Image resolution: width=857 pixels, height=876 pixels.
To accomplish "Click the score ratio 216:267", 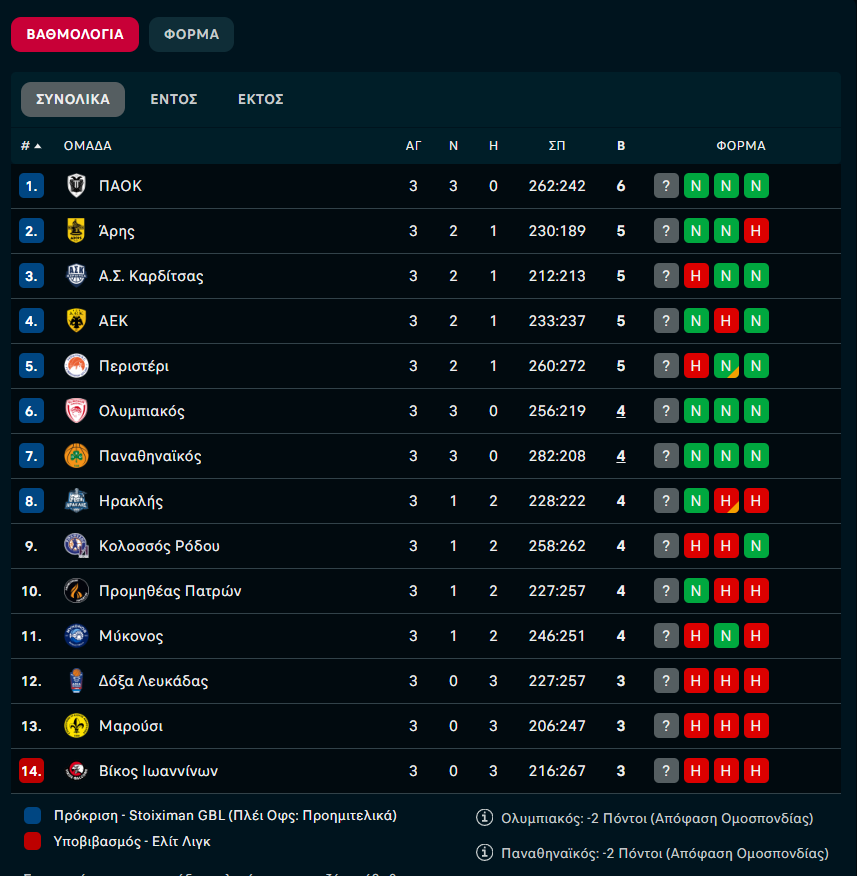I will click(x=557, y=771).
